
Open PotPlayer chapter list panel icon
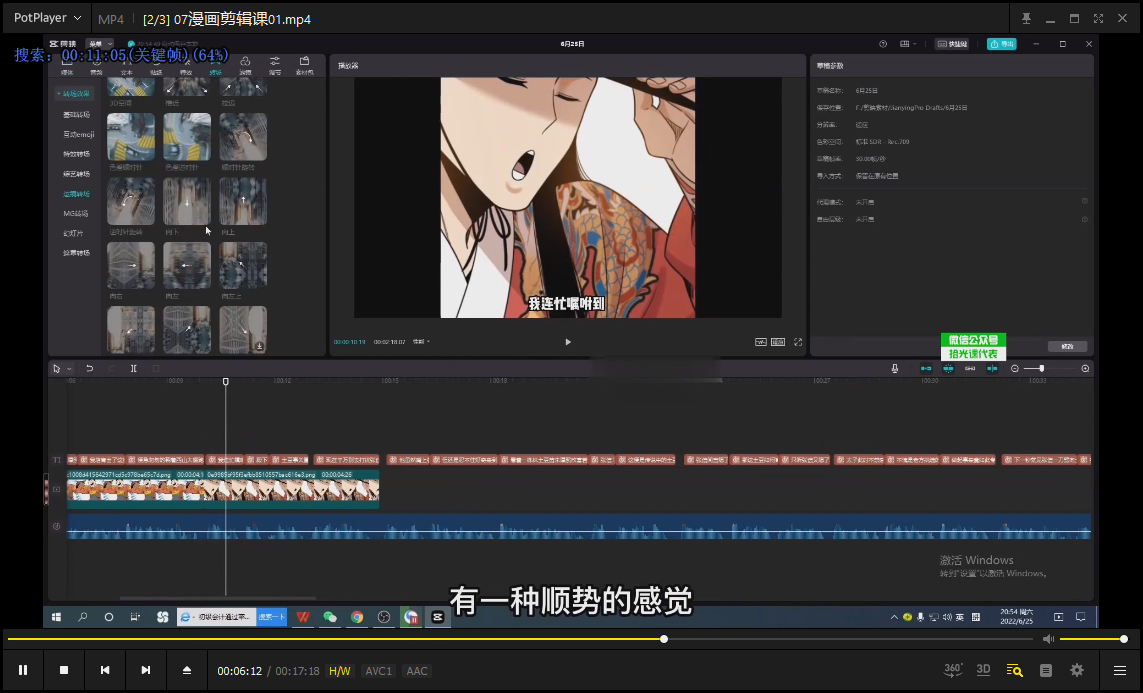1046,670
